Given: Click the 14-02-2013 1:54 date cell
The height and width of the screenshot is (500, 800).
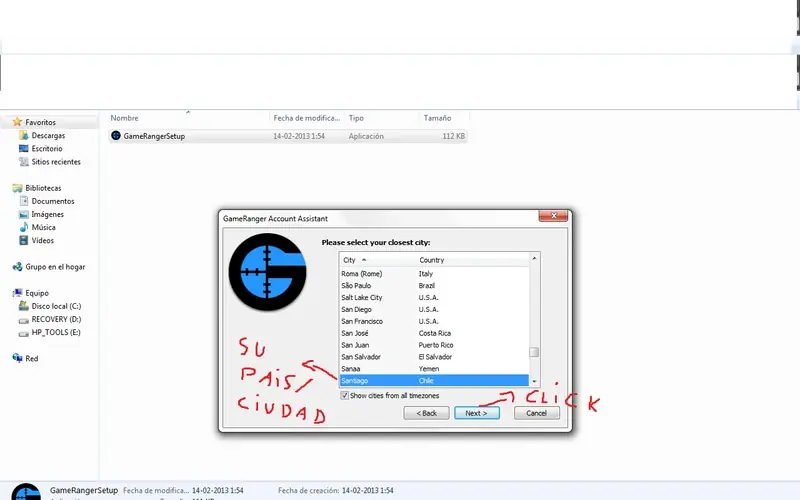Looking at the screenshot, I should pos(298,136).
